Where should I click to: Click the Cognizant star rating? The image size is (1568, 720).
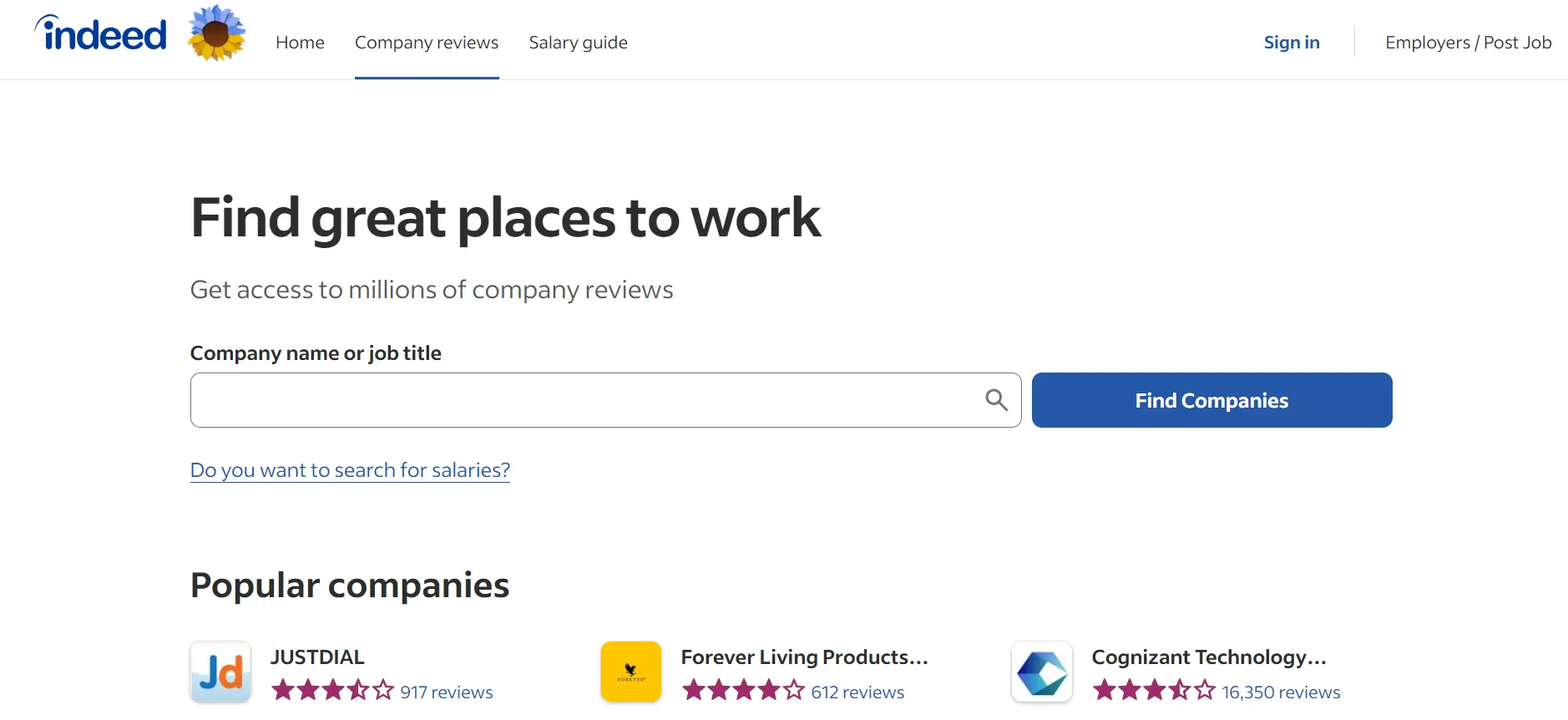[1154, 691]
